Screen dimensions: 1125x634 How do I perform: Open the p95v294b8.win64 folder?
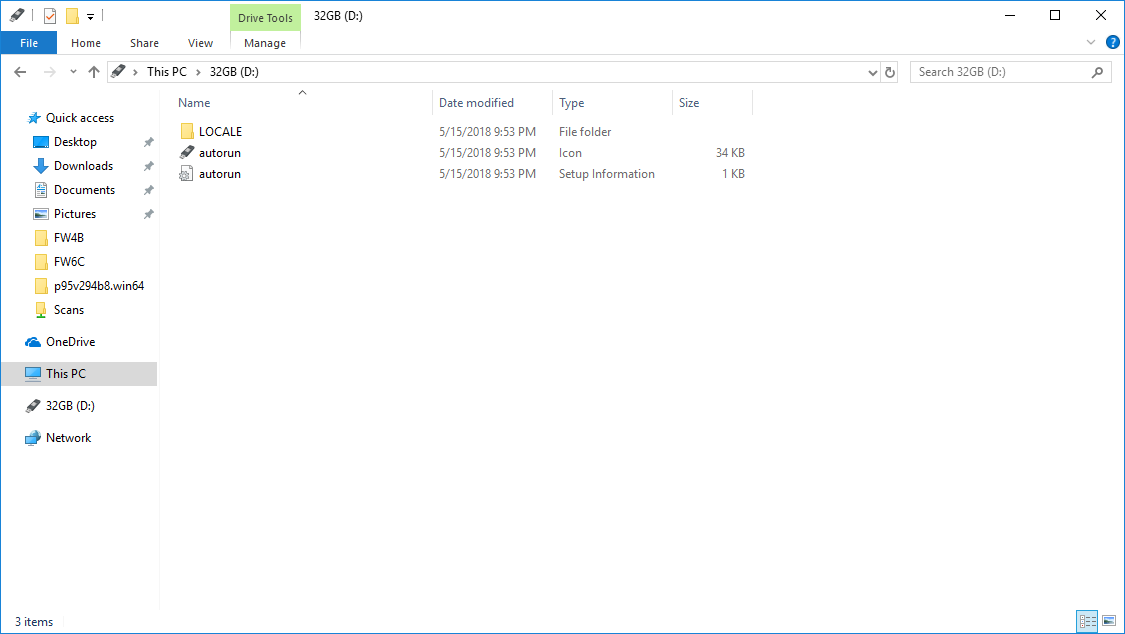(x=98, y=285)
